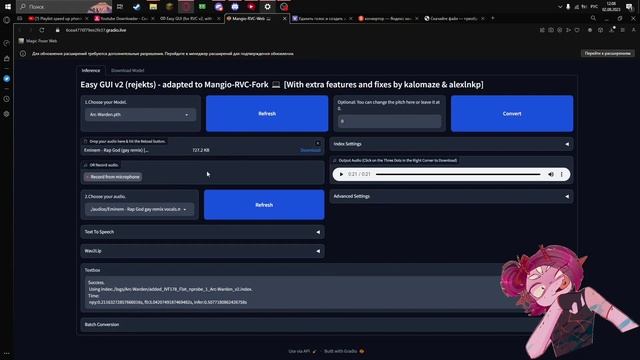The width and height of the screenshot is (640, 360).
Task: Click the Built with Gradio link
Action: coord(344,351)
